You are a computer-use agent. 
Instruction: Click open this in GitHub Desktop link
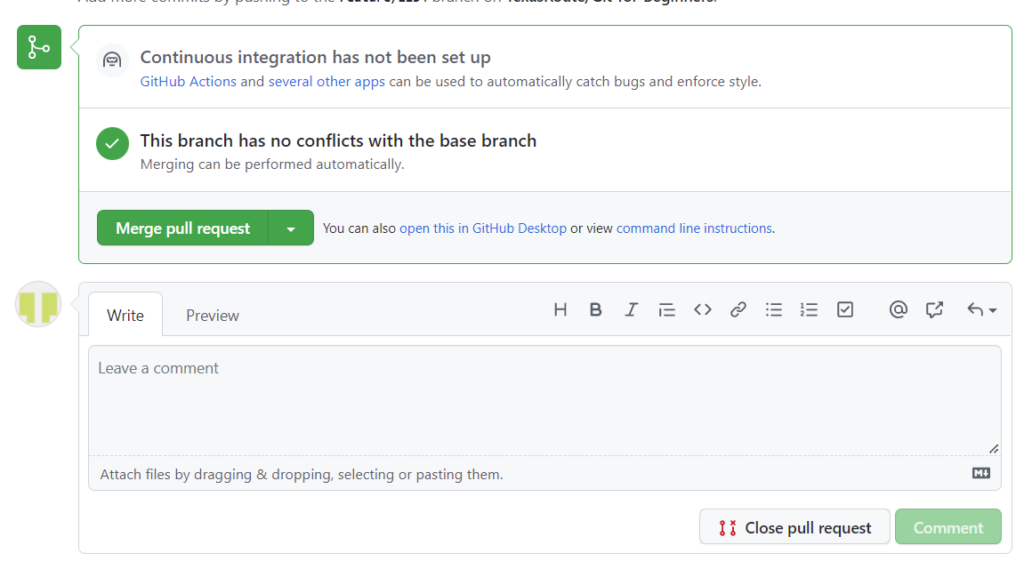[483, 228]
